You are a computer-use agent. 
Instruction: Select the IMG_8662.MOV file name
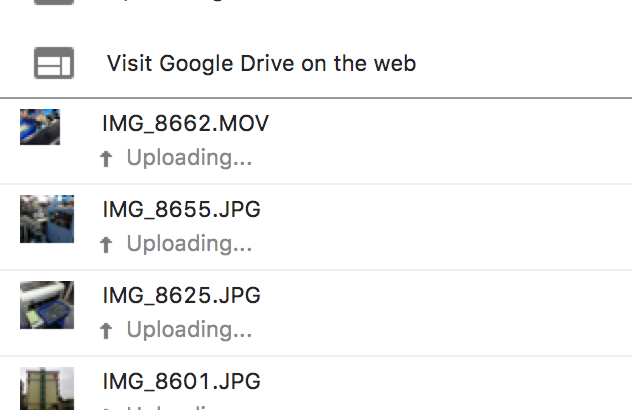(185, 124)
